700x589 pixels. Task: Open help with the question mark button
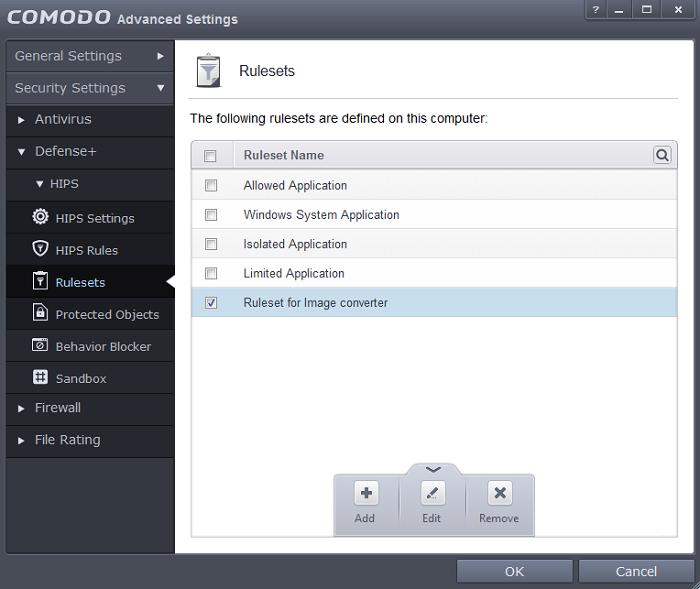point(596,10)
